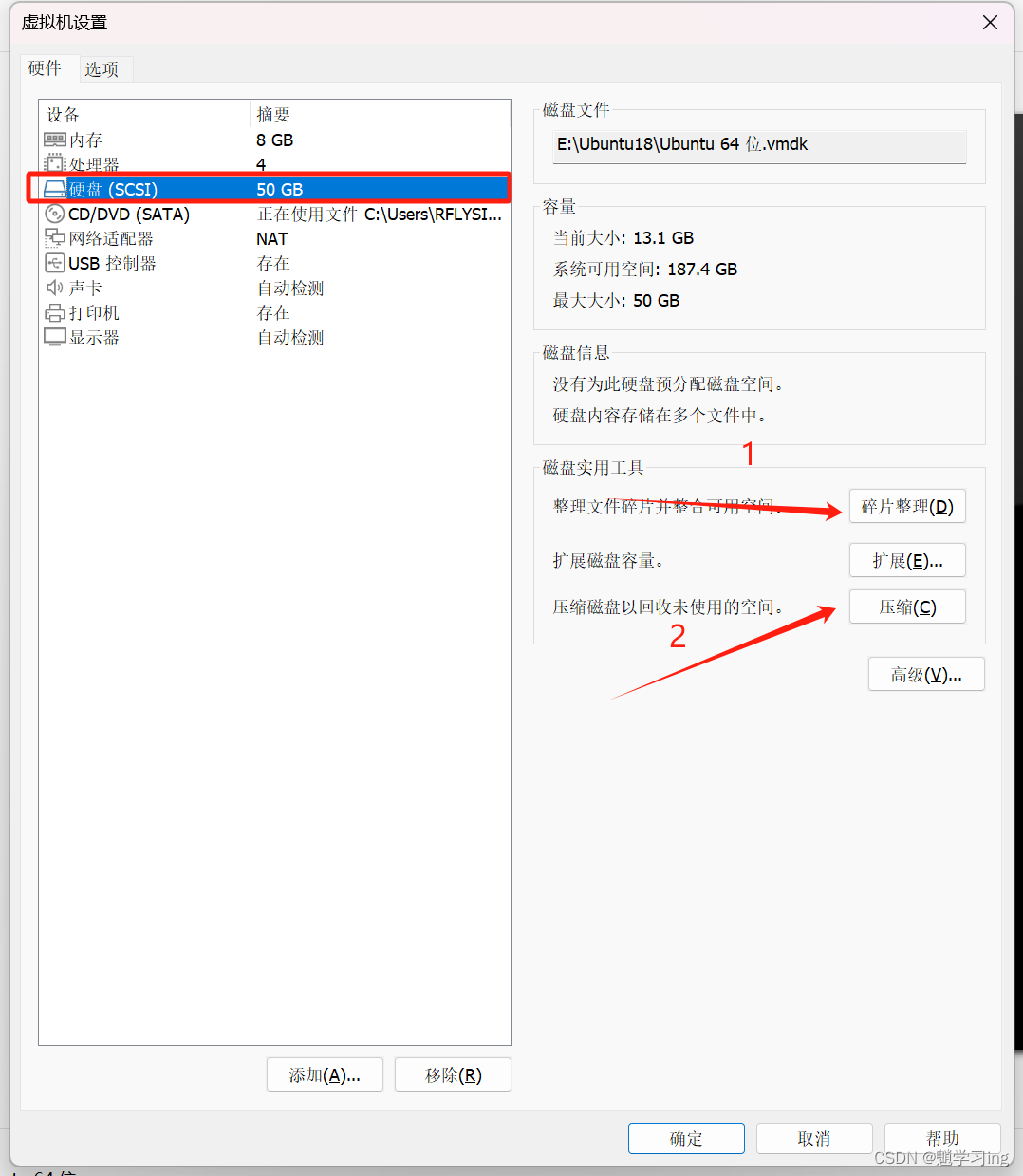Click the sound card (声卡) speaker icon
1023x1176 pixels.
(55, 288)
